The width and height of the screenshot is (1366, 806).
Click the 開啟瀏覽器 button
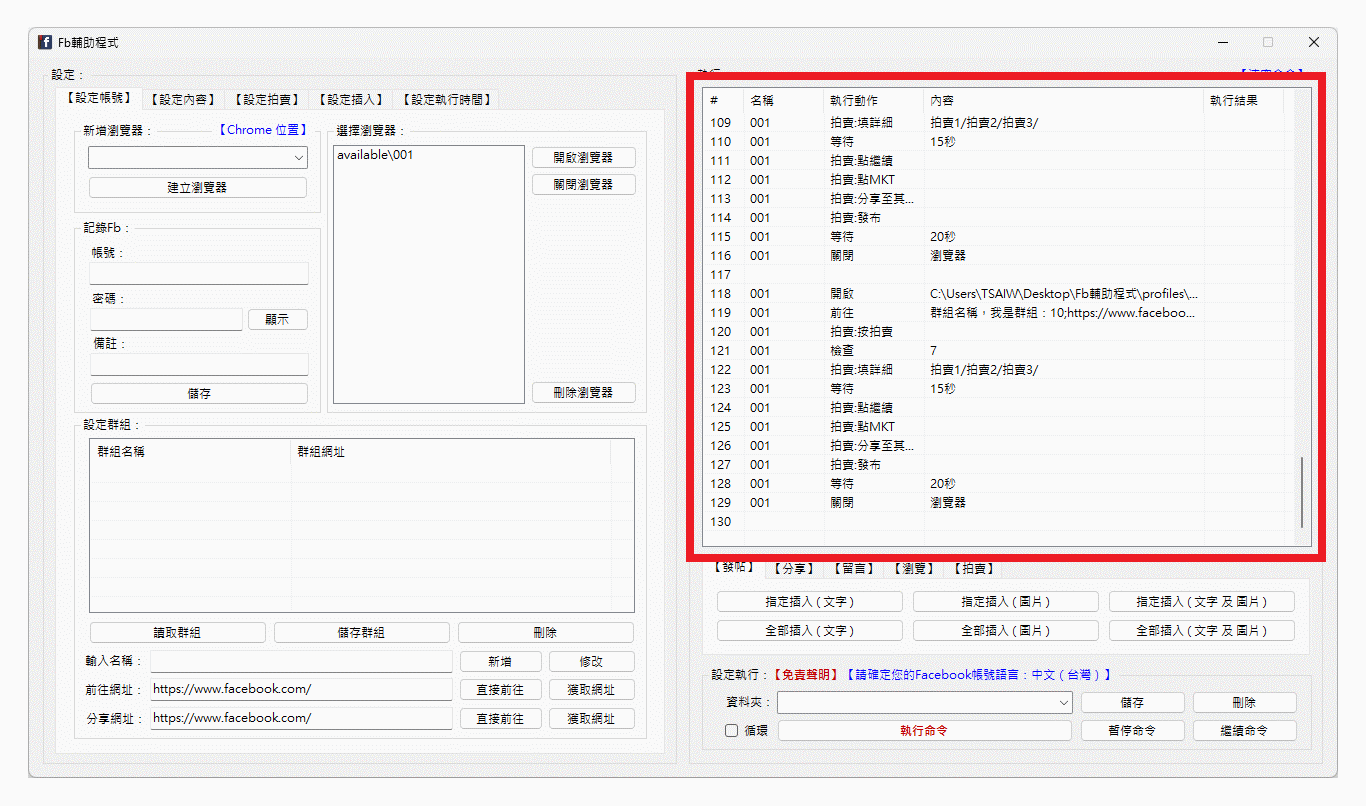tap(584, 157)
